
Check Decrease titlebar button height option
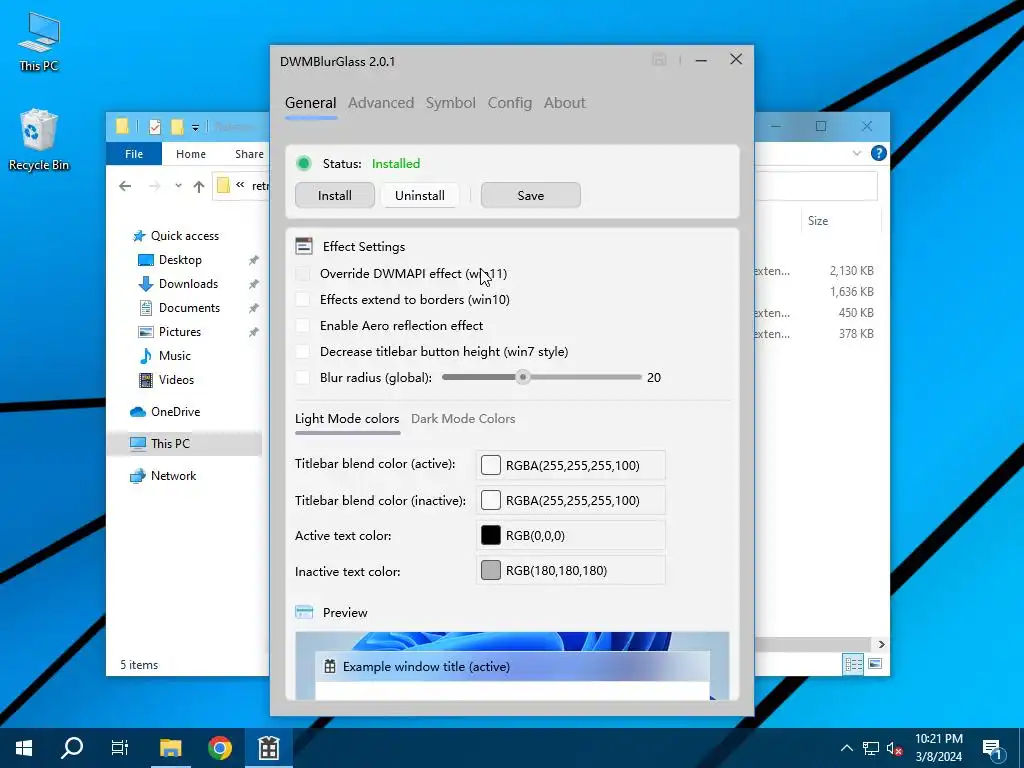click(303, 352)
